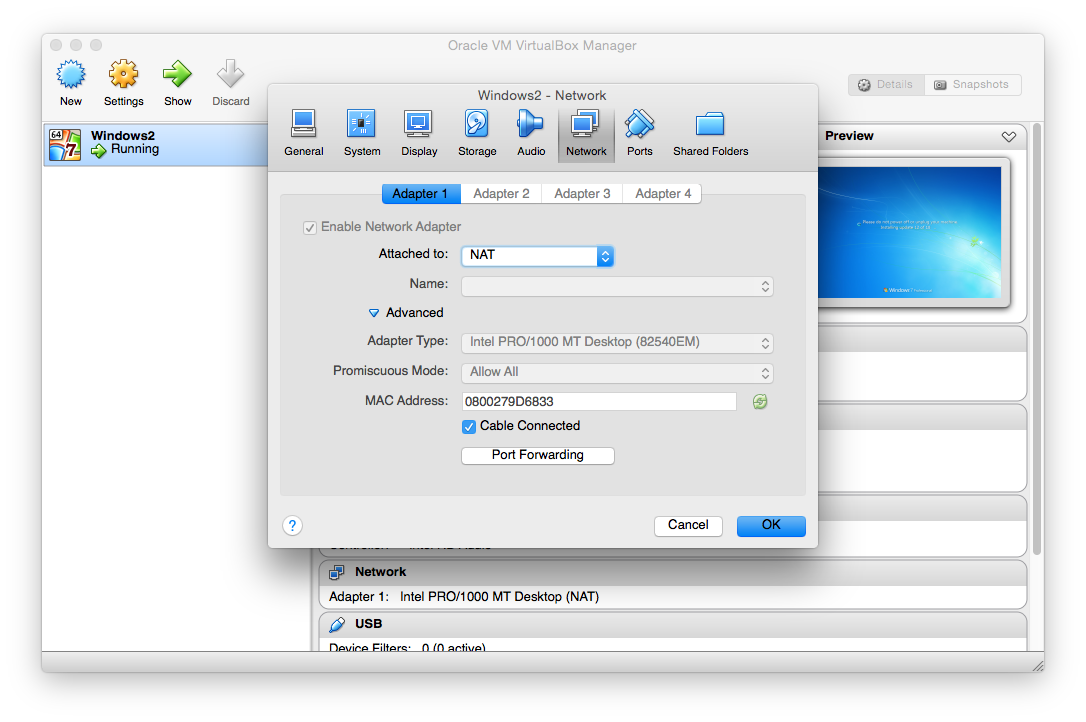Switch to the Adapter 2 tab
The width and height of the screenshot is (1086, 722).
click(501, 194)
